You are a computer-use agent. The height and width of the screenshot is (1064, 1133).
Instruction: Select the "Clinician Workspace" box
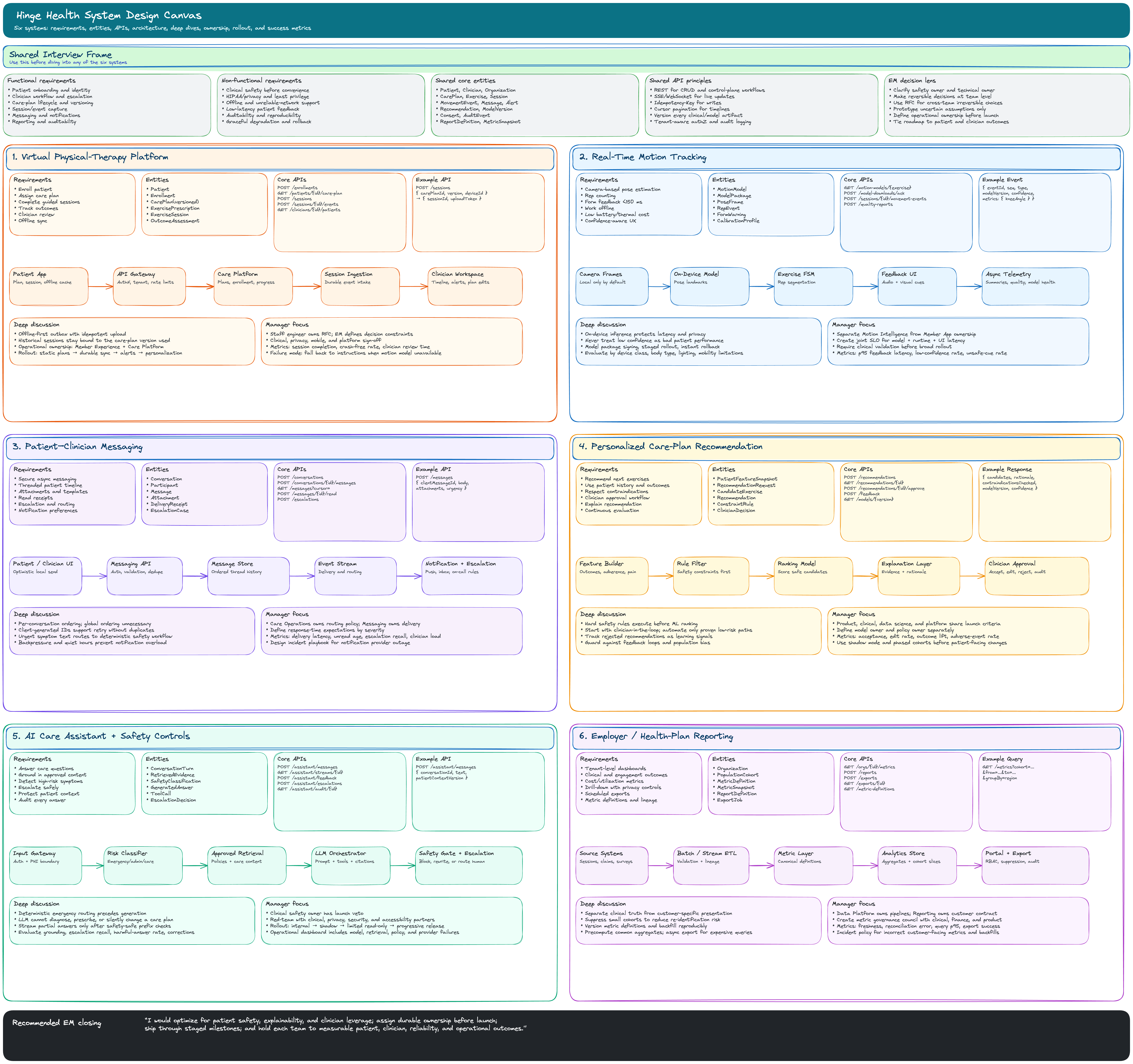click(475, 287)
